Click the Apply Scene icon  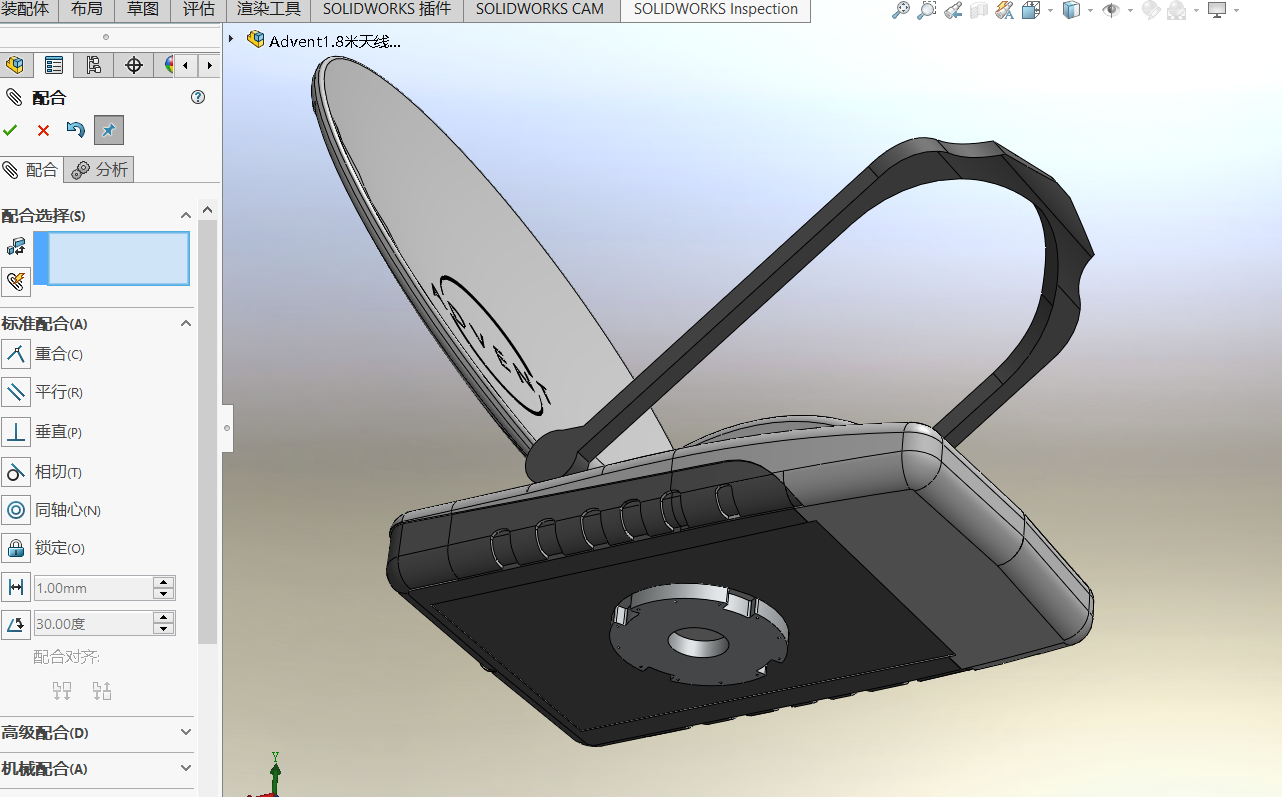point(1177,10)
